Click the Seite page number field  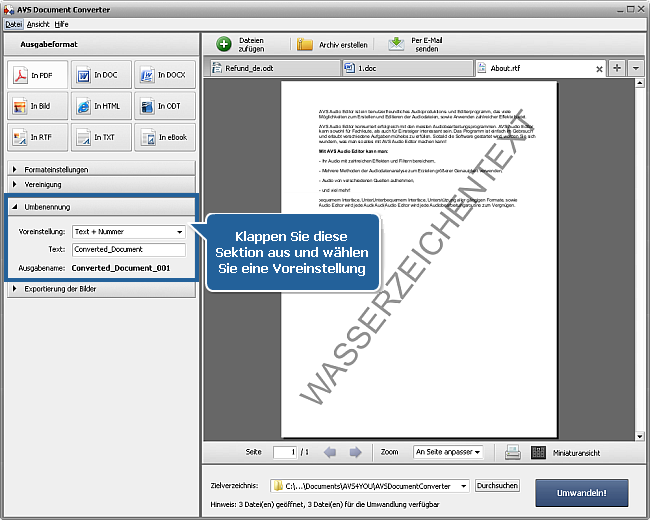point(285,452)
